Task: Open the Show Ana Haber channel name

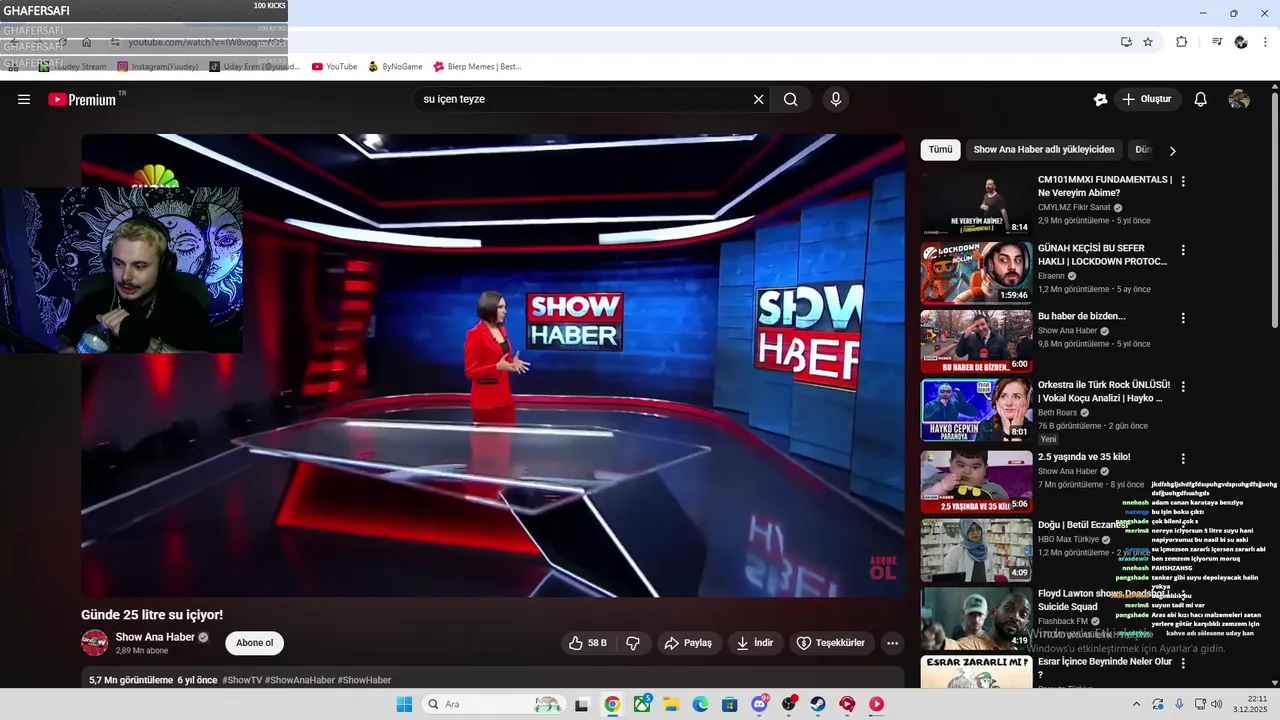Action: (155, 637)
